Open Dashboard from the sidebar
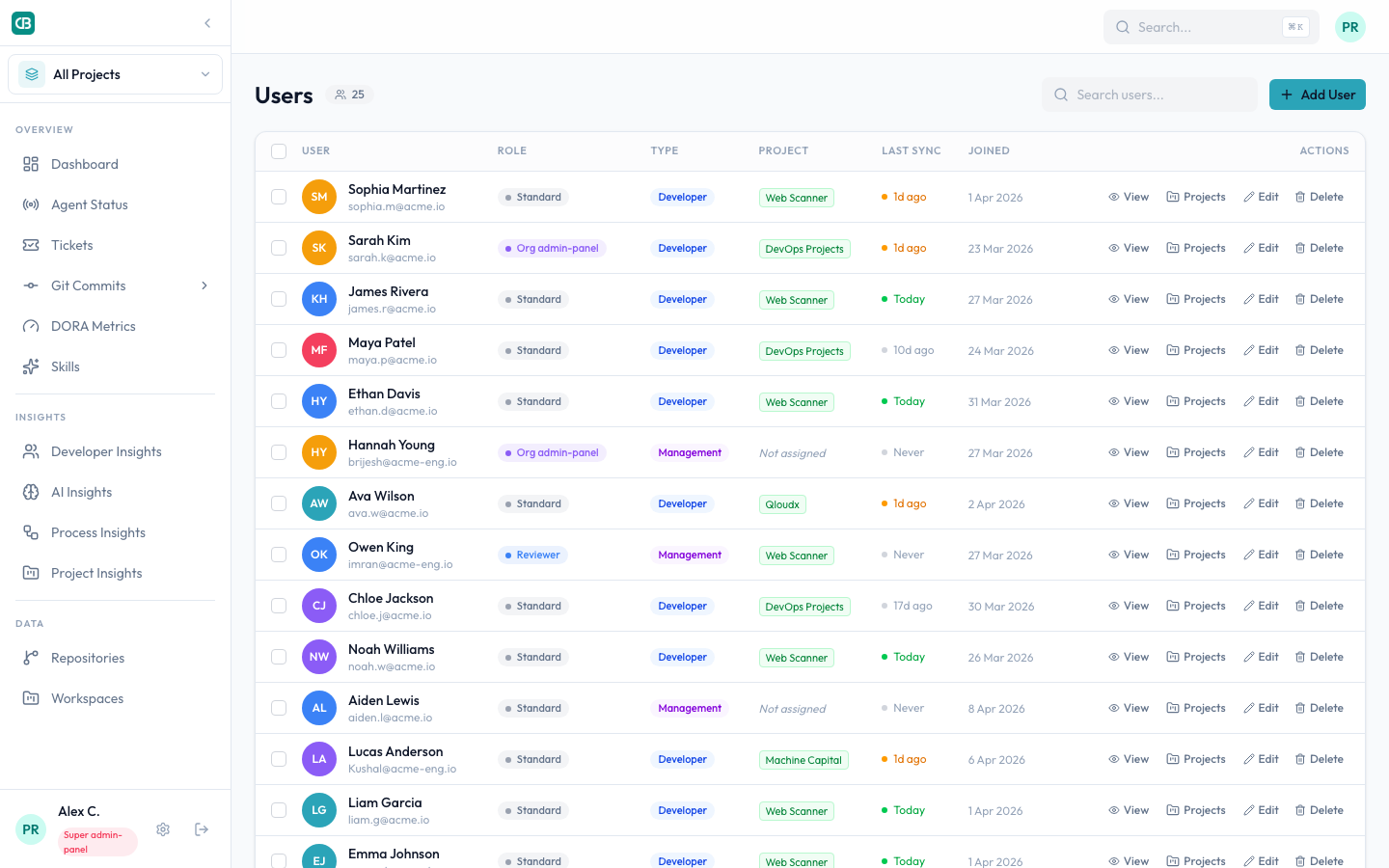This screenshot has width=1389, height=868. point(115,164)
